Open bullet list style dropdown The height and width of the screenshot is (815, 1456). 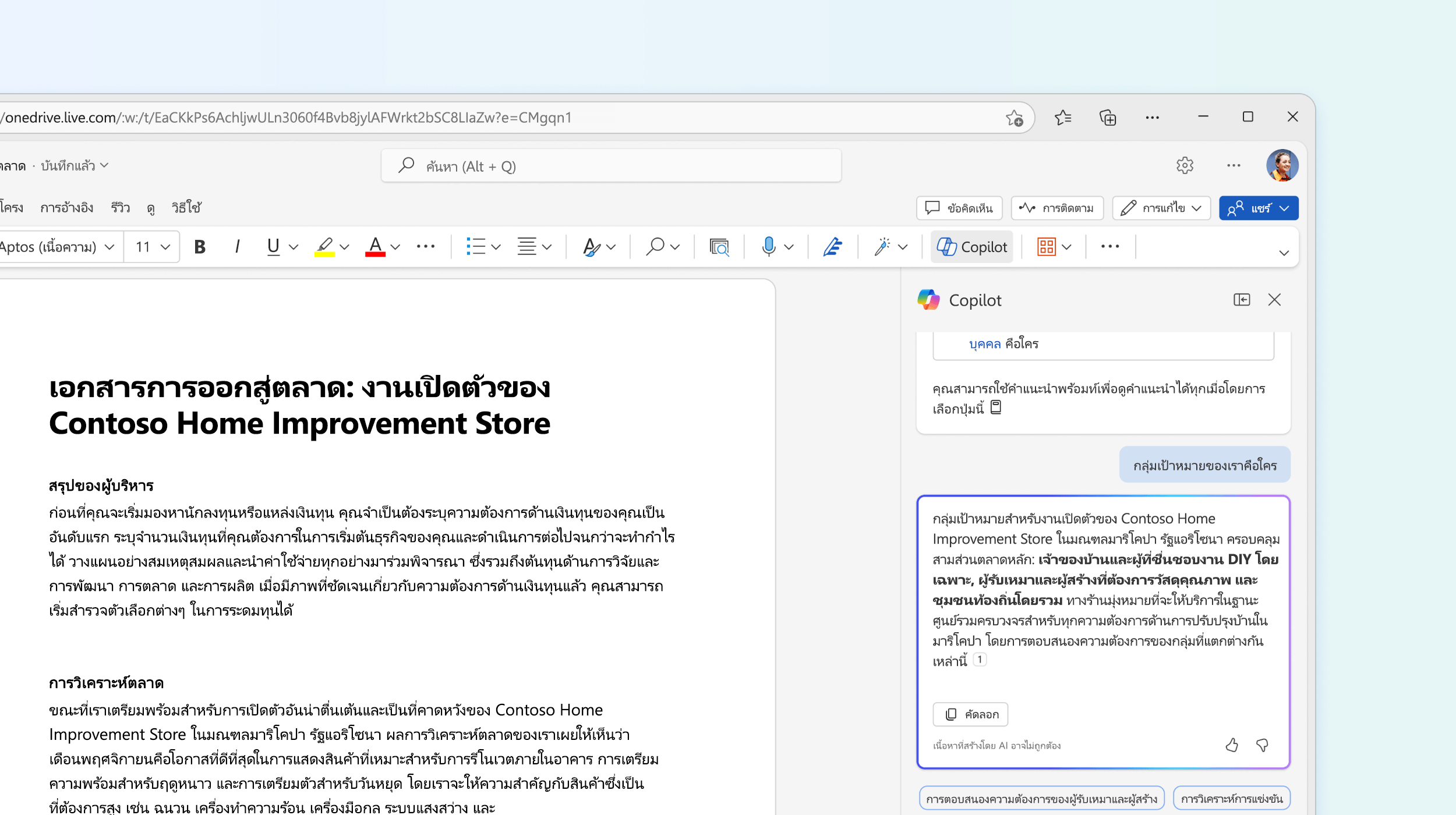496,247
